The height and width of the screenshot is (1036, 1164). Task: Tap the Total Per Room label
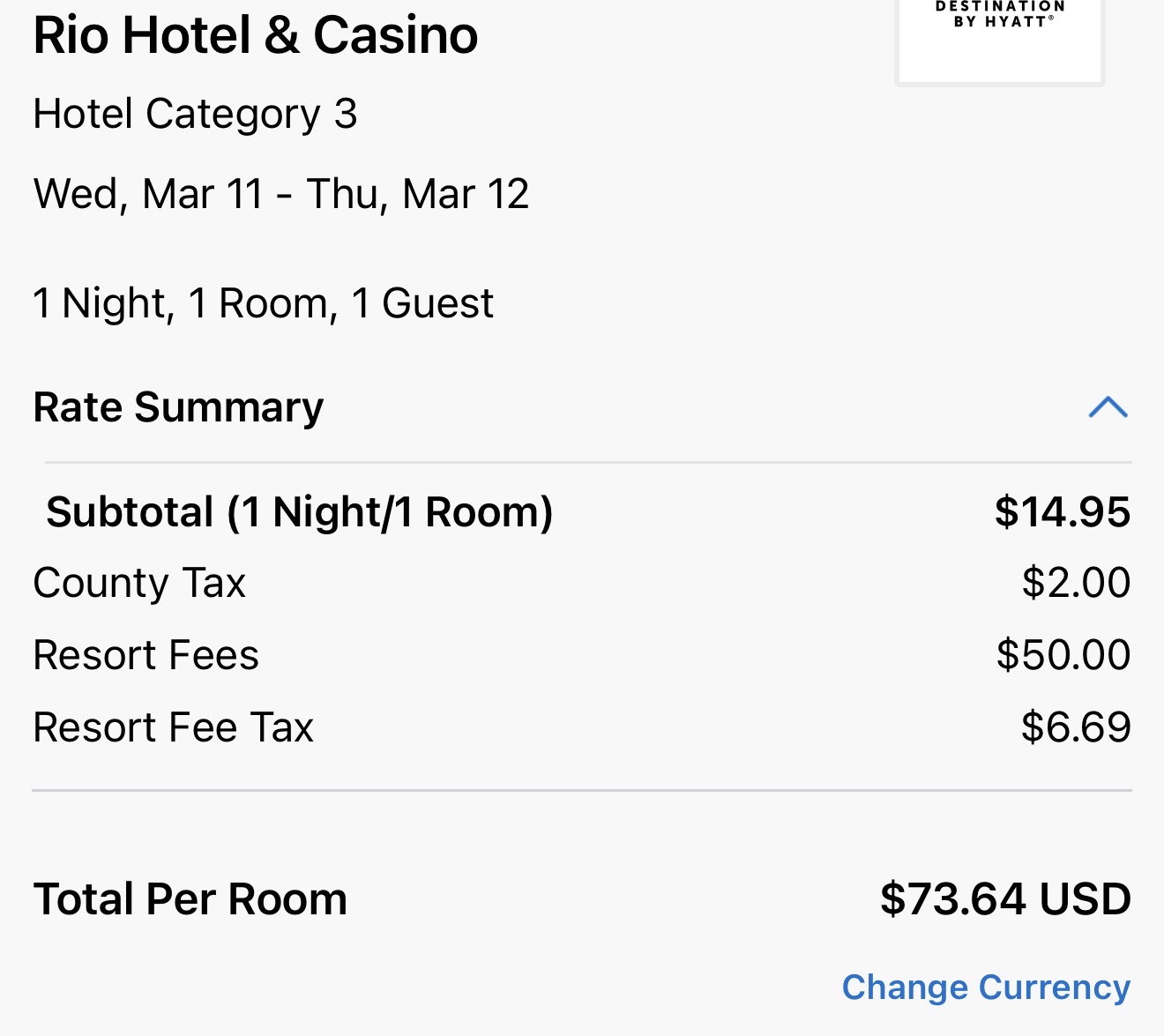coord(190,899)
